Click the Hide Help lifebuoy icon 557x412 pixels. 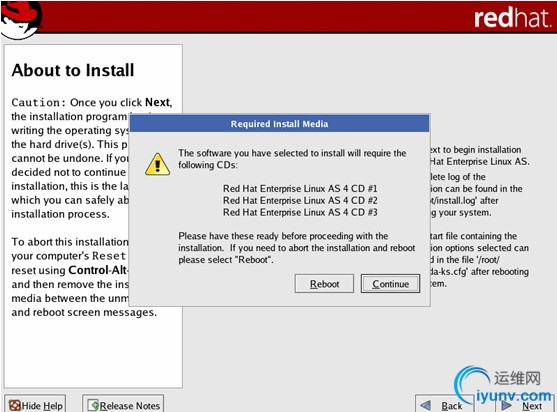15,405
